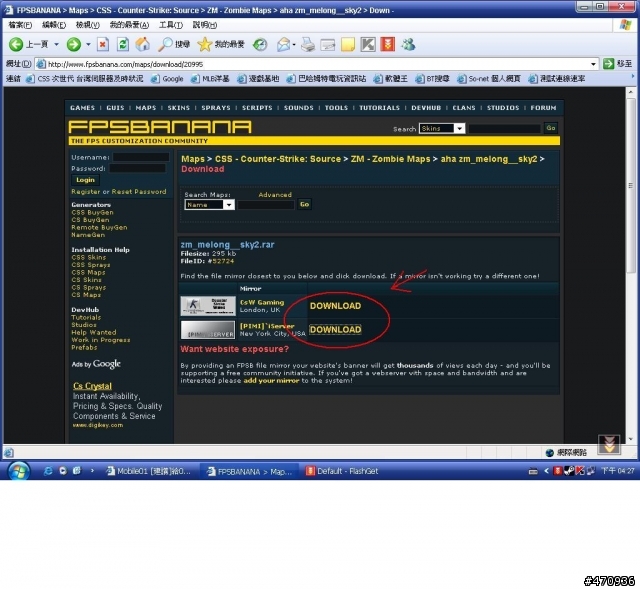Go to the home page icon

click(142, 44)
